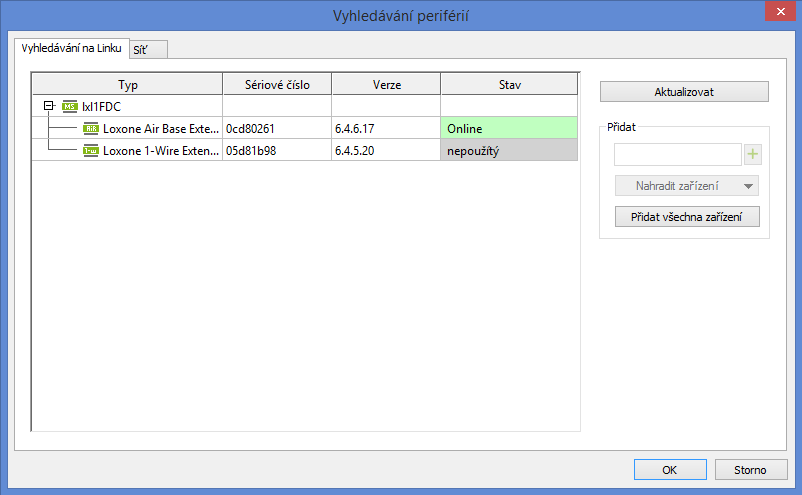Viewport: 802px width, 495px height.
Task: Click the Stav column header
Action: pyautogui.click(x=509, y=84)
